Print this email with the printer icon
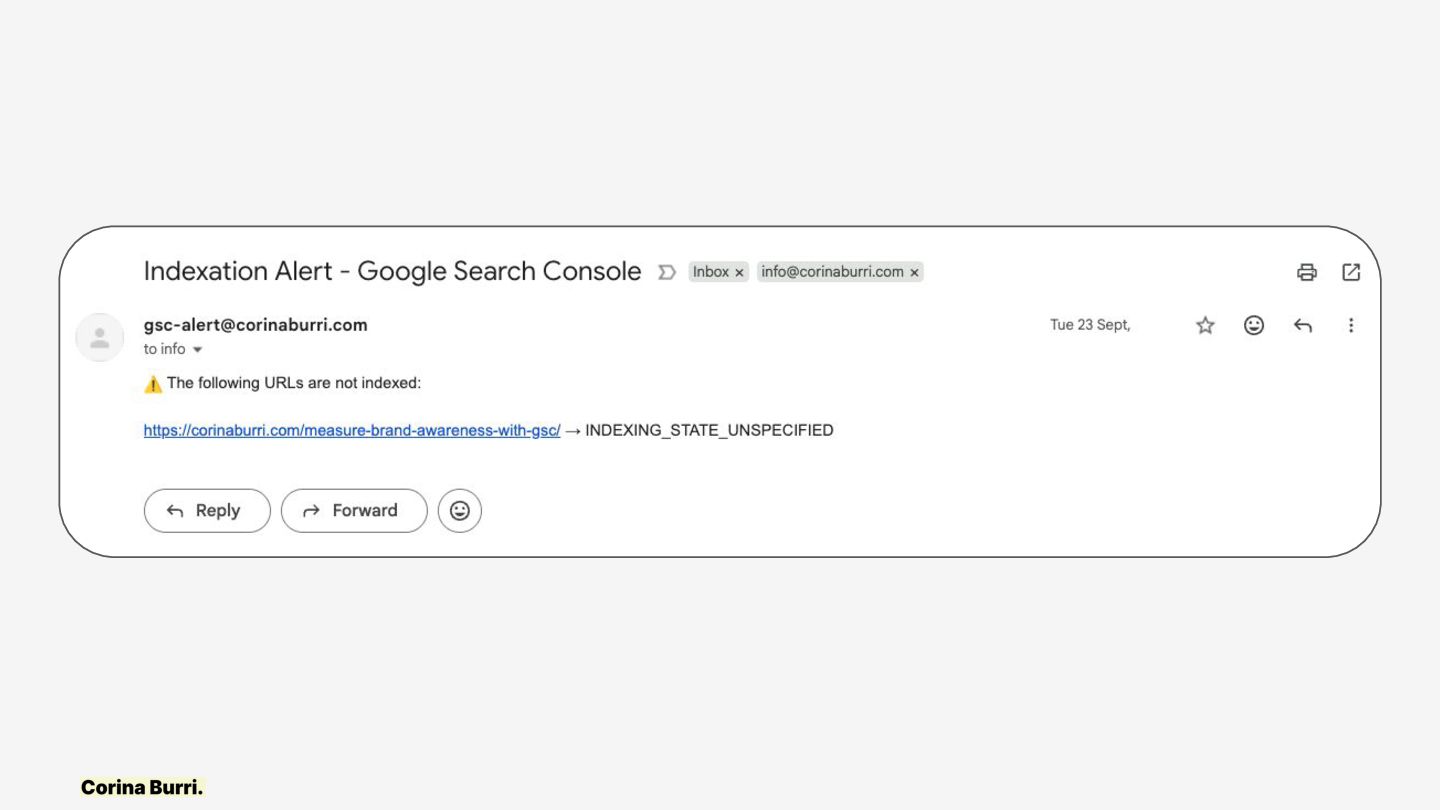 point(1306,272)
